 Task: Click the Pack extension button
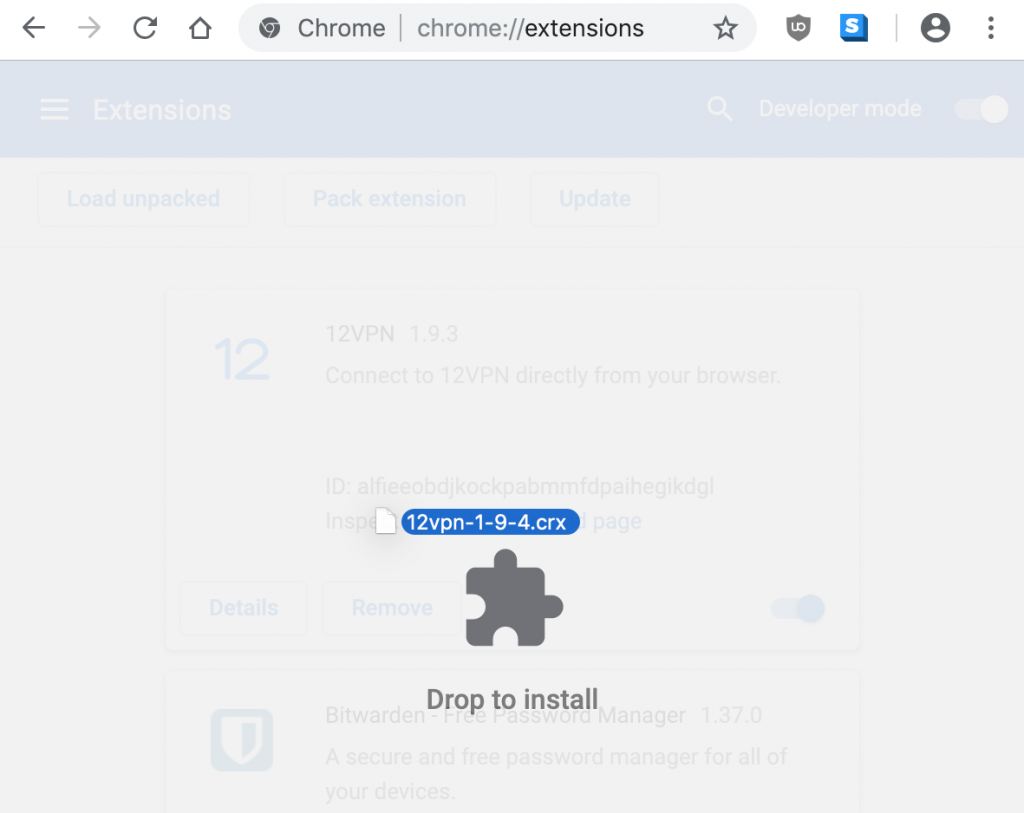[389, 199]
